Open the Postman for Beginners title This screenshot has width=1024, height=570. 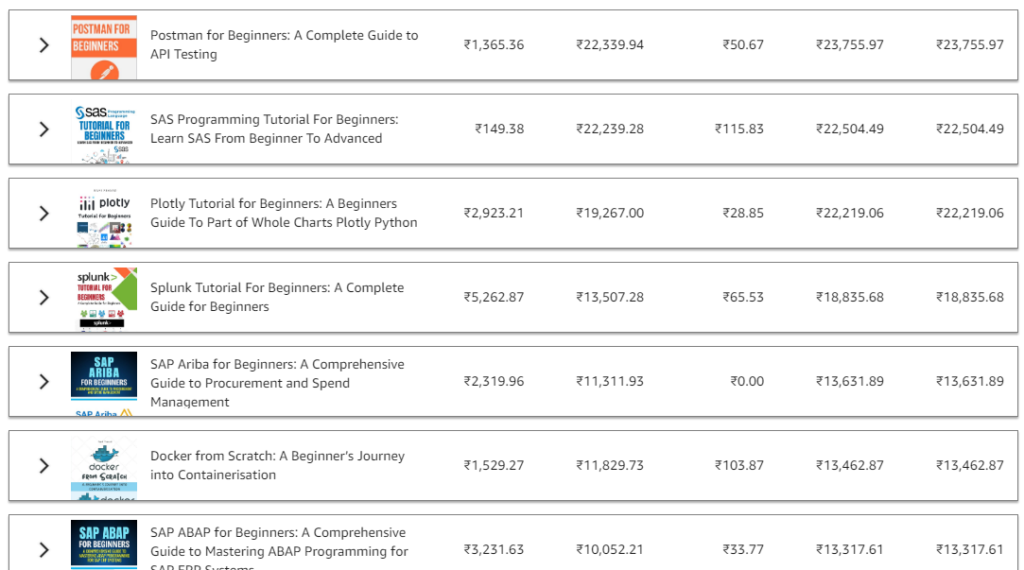point(284,45)
